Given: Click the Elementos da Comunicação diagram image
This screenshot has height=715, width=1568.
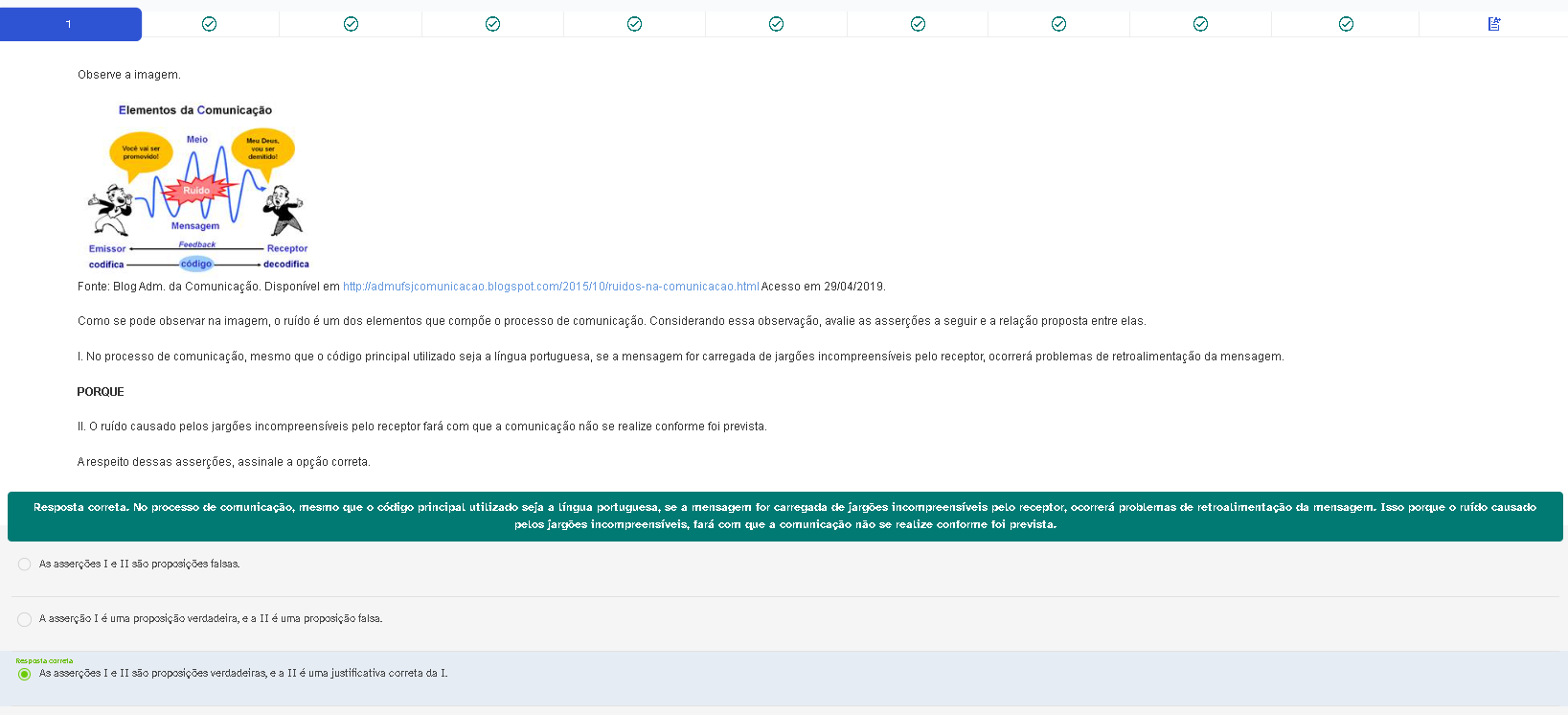Looking at the screenshot, I should pyautogui.click(x=197, y=187).
